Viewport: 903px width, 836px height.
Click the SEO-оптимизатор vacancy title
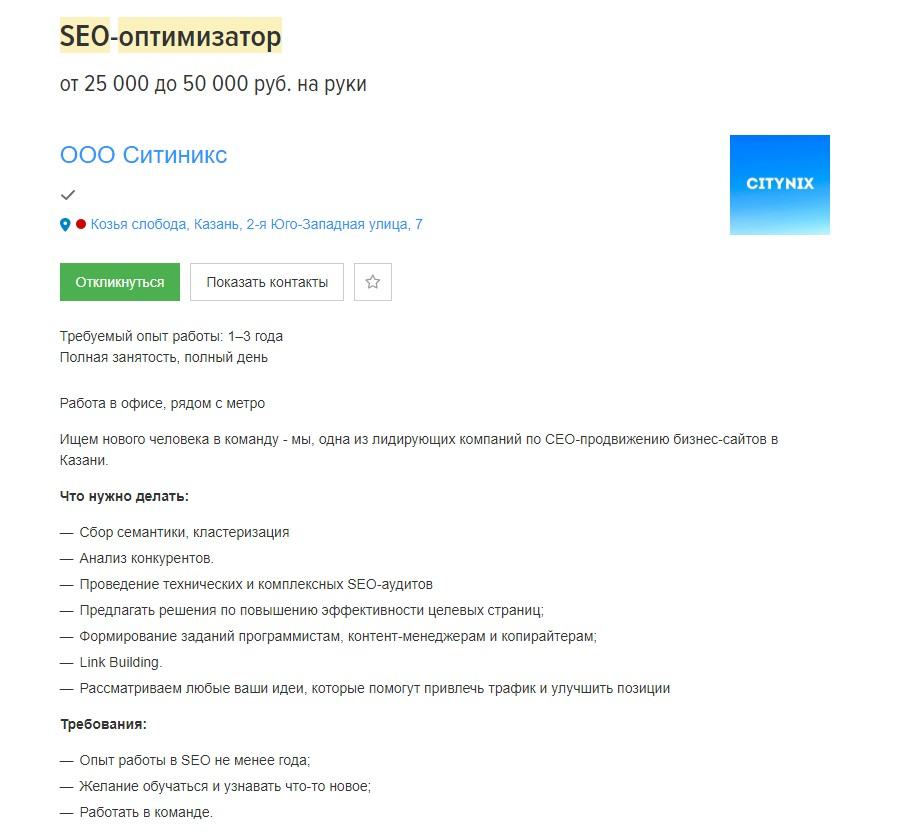170,36
